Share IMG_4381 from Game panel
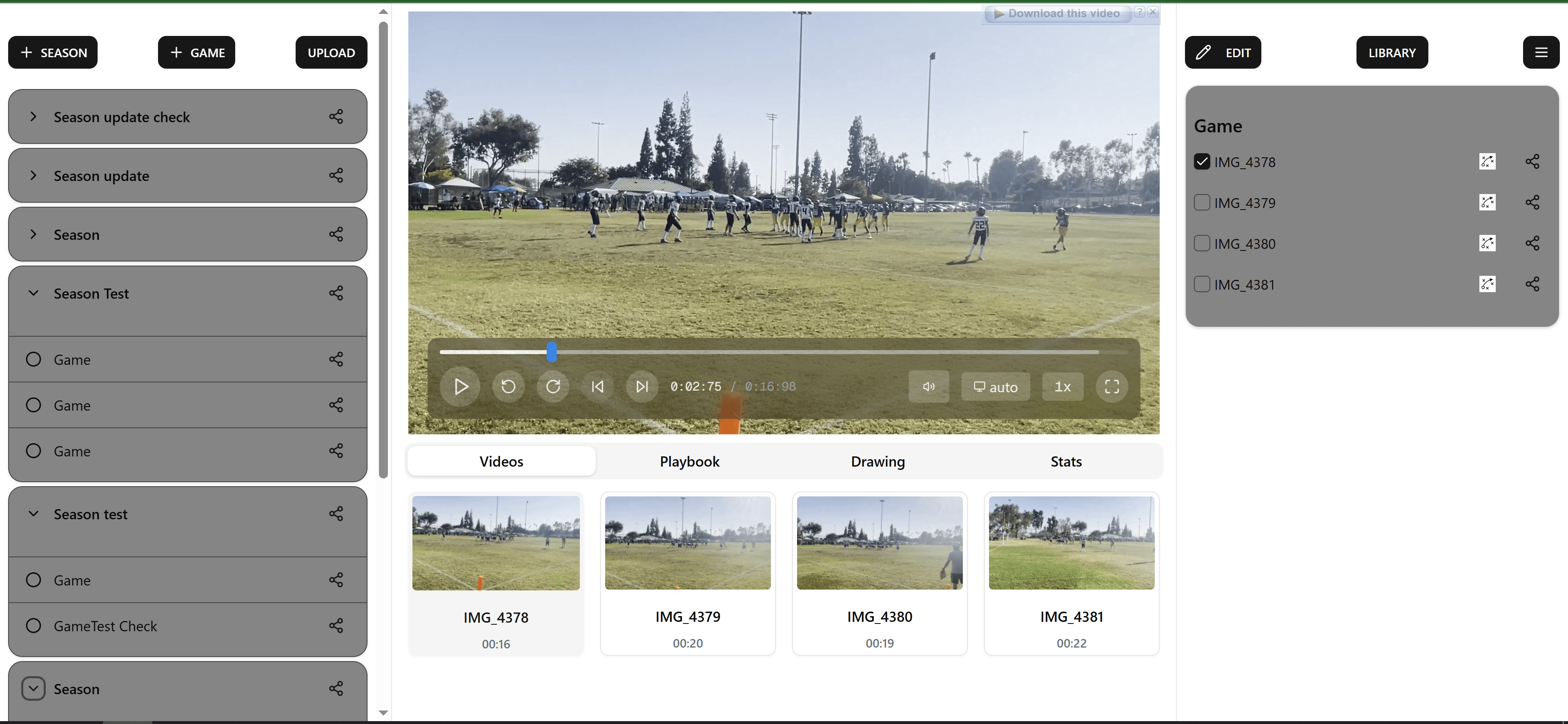1568x724 pixels. [1532, 284]
